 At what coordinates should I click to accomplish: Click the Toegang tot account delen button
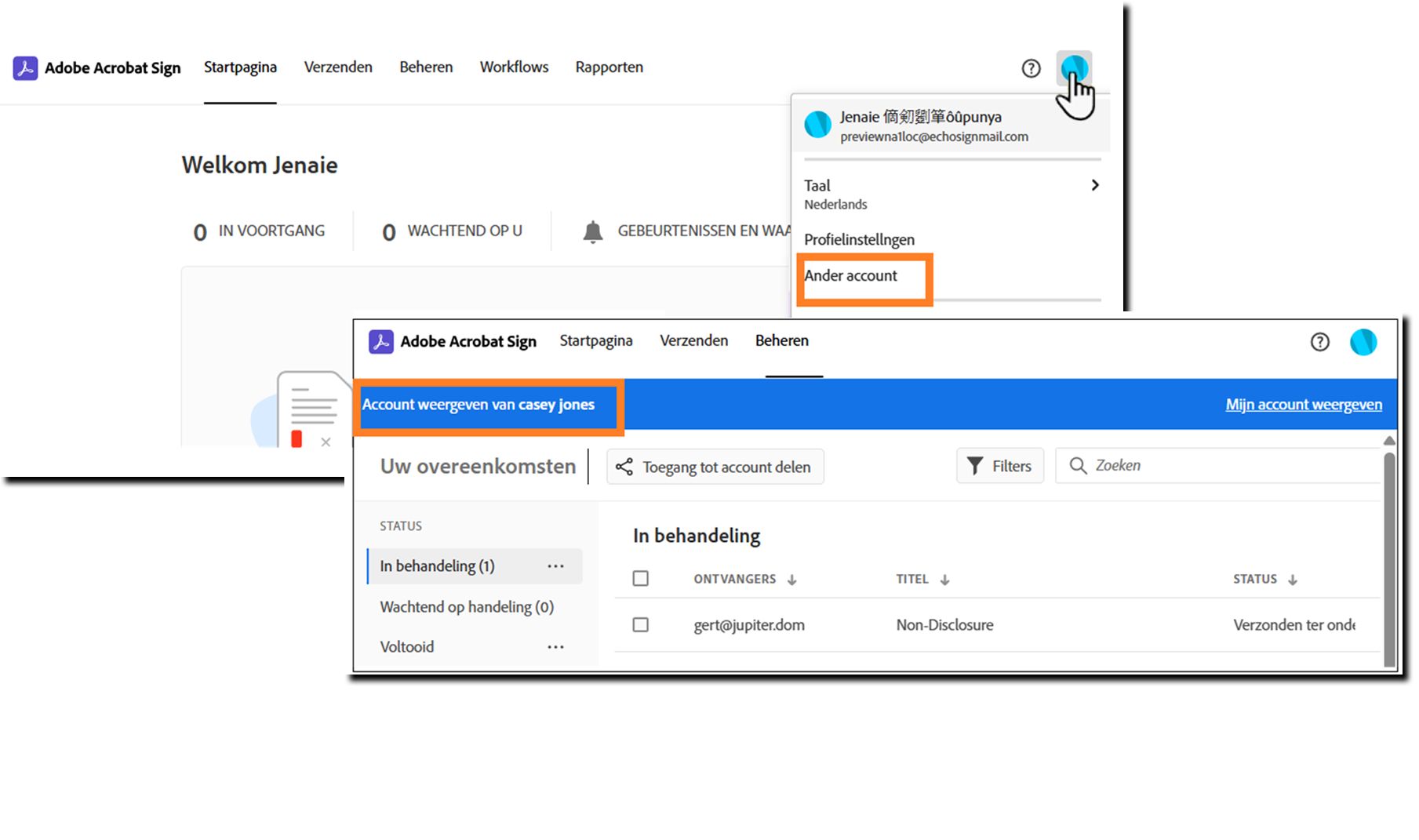(x=715, y=467)
